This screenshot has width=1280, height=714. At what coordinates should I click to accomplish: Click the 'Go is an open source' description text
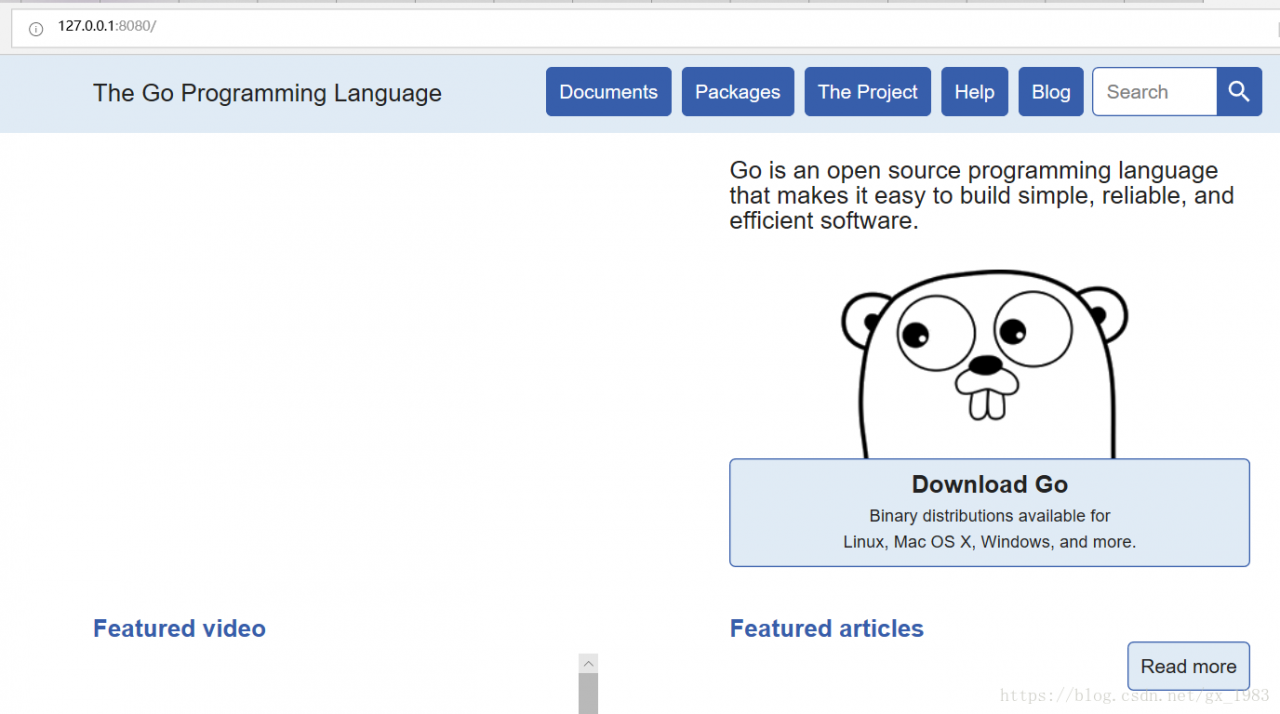982,196
